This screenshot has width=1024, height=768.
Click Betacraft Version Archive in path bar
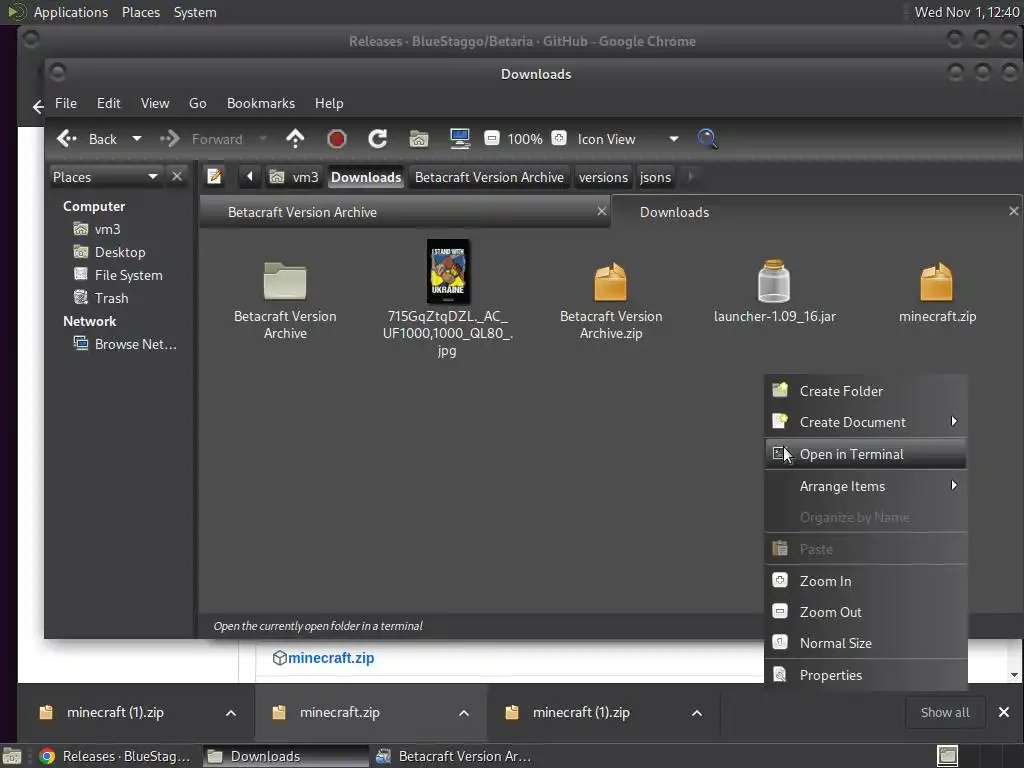[489, 177]
